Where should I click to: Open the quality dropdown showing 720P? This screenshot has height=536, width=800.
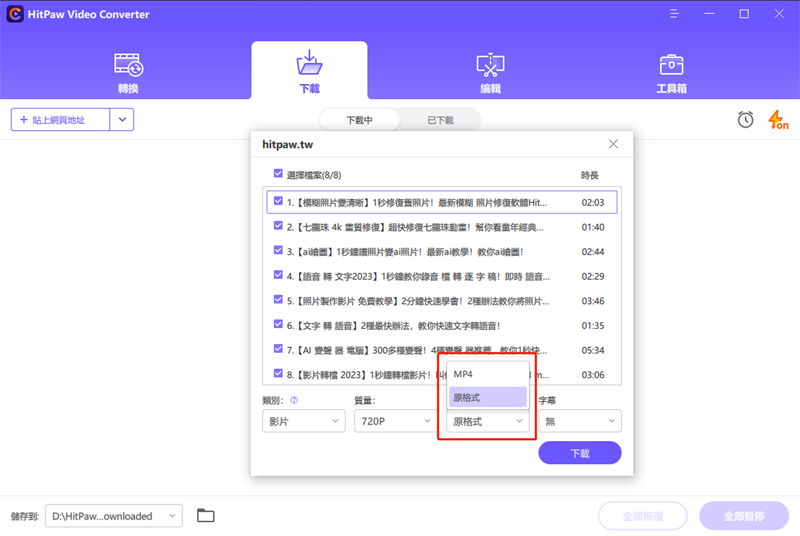pyautogui.click(x=395, y=421)
